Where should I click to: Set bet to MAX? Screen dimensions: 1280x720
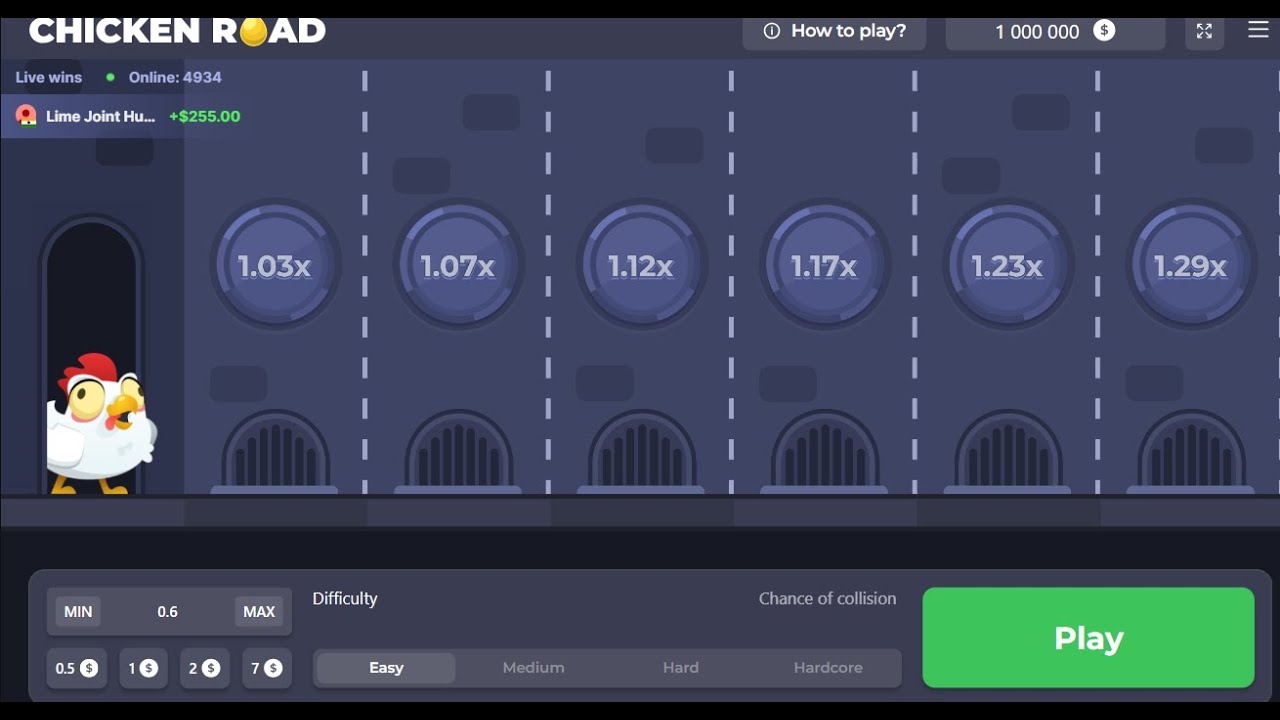(x=259, y=612)
